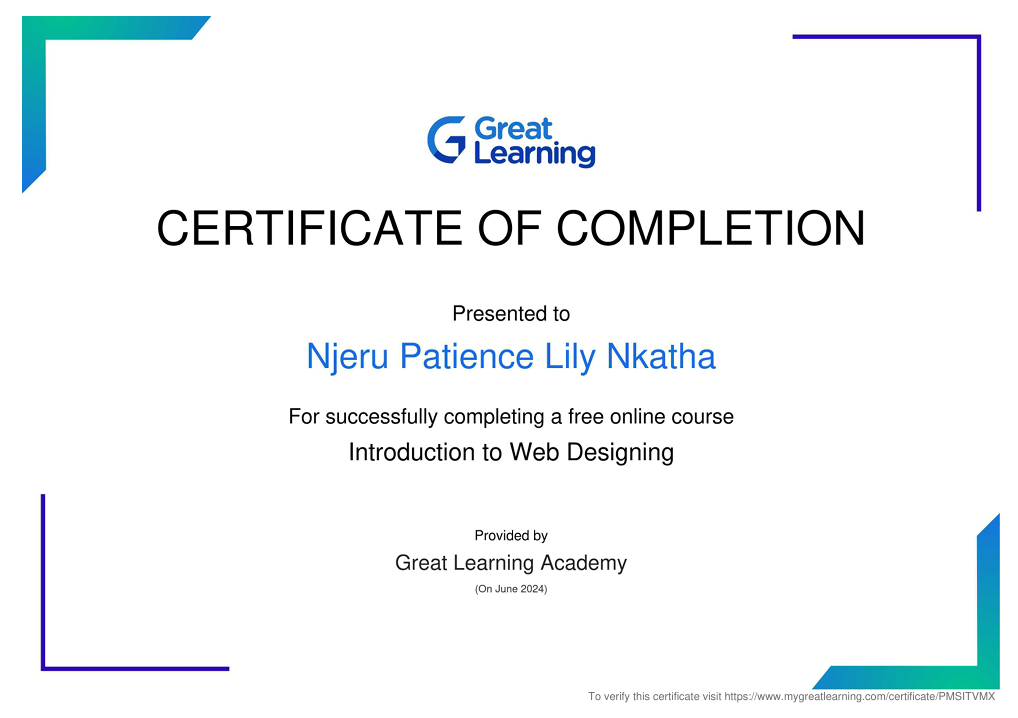This screenshot has width=1018, height=718.
Task: Click the 'CERTIFICATE OF COMPLETION' heading
Action: [511, 228]
